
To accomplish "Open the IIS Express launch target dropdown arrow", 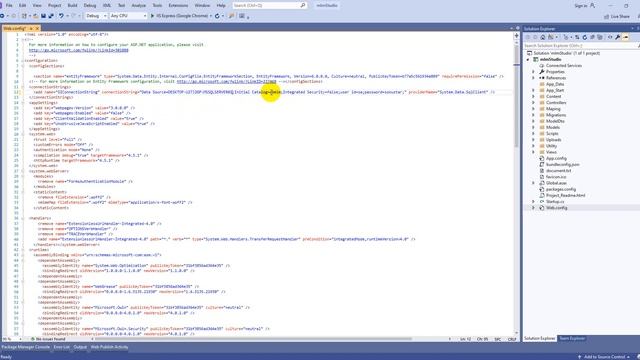I will point(211,16).
